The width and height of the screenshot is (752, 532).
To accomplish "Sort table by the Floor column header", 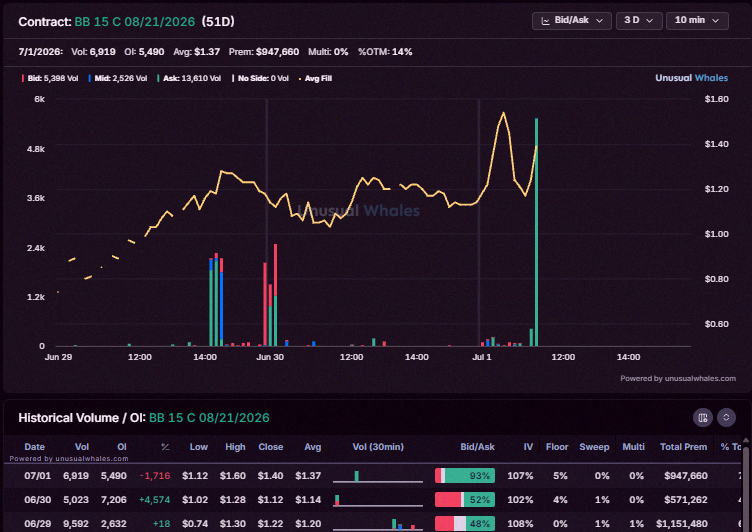I will tap(557, 447).
